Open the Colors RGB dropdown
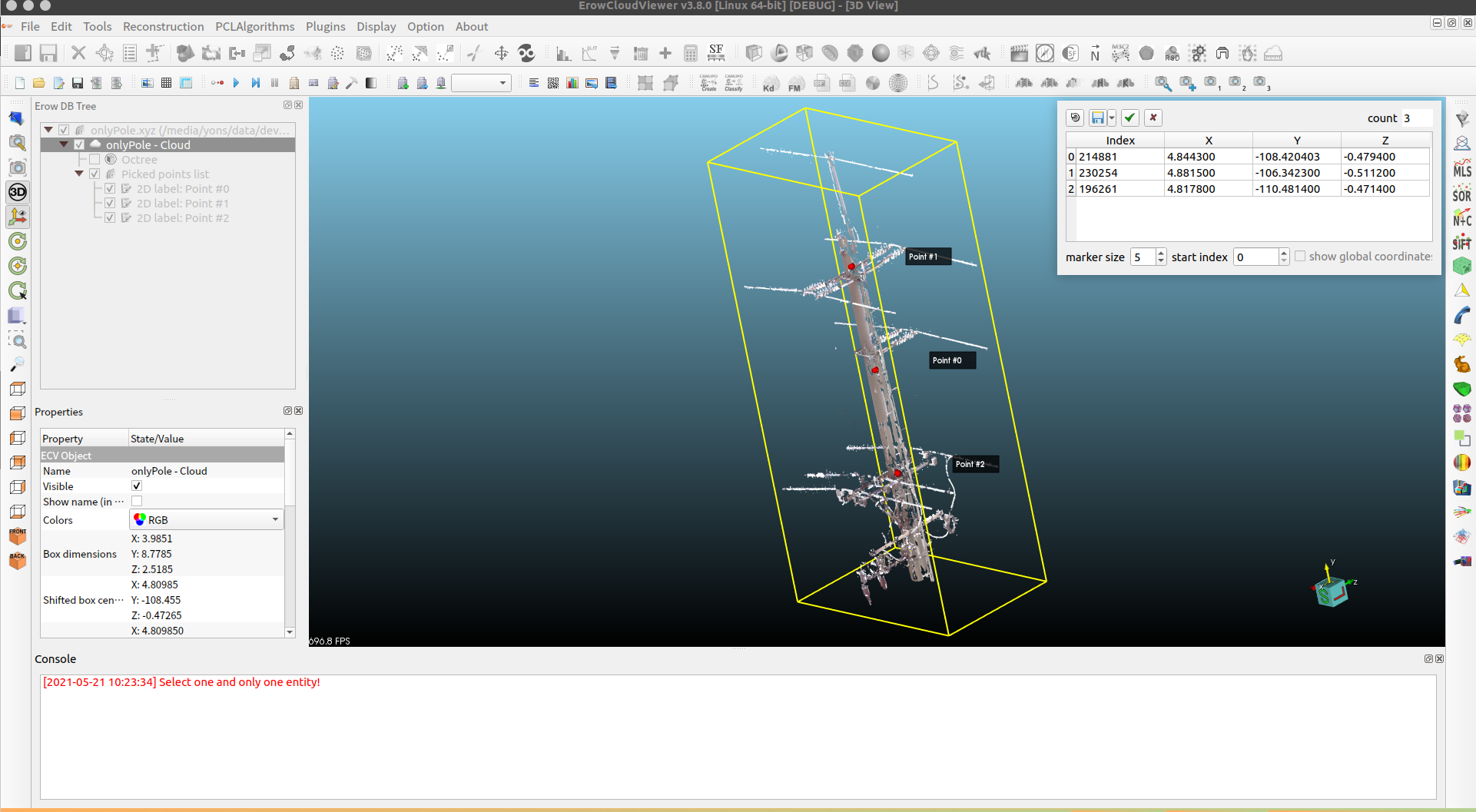This screenshot has height=812, width=1476. (x=206, y=520)
